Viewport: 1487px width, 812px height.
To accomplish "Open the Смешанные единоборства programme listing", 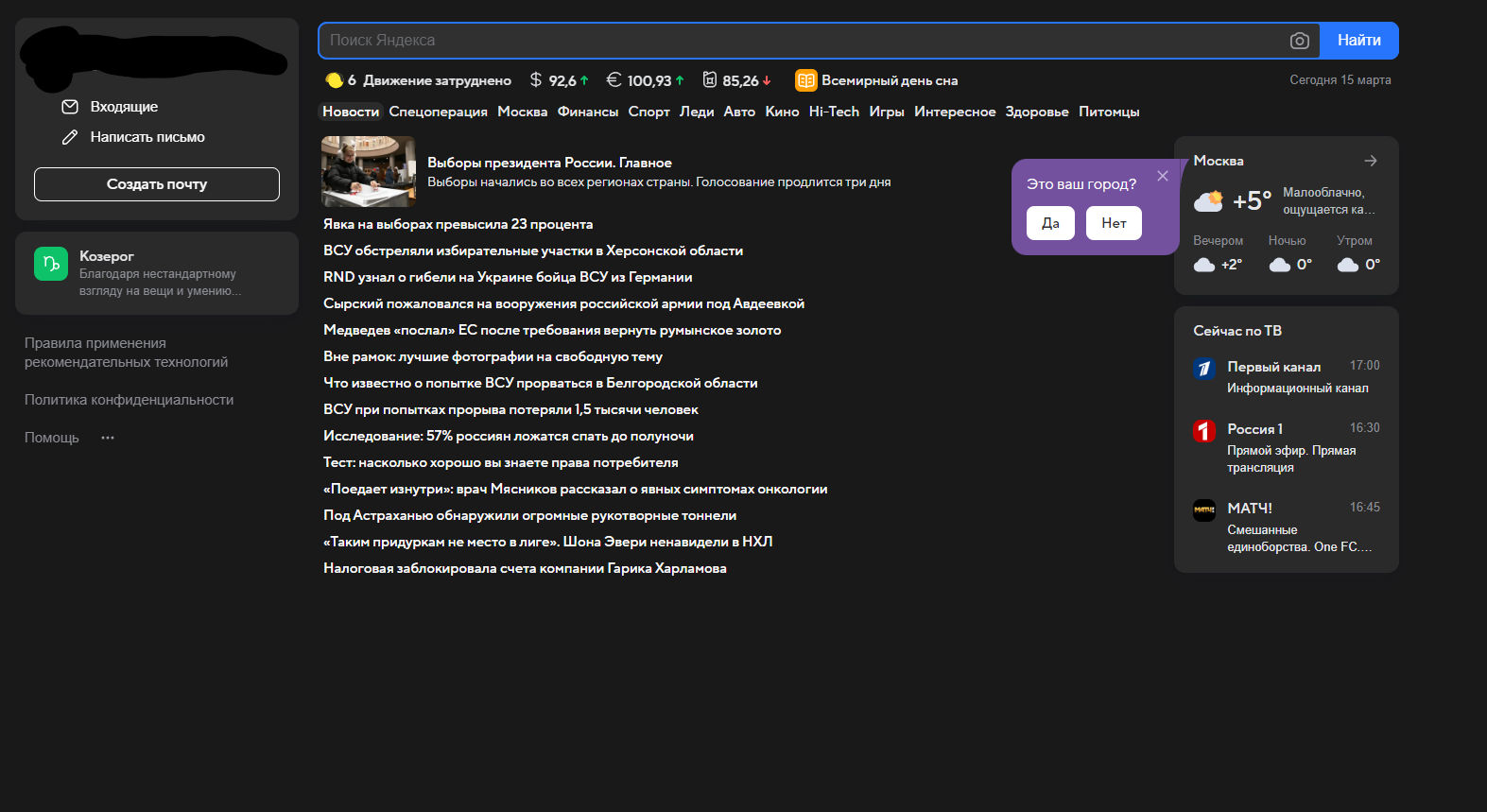I will 1300,539.
